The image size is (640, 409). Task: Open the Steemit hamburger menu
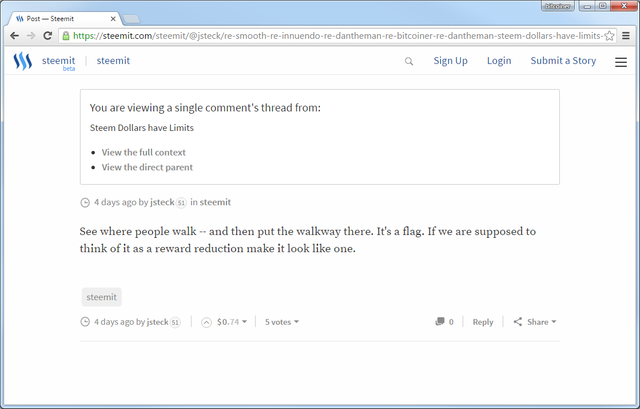coord(621,62)
